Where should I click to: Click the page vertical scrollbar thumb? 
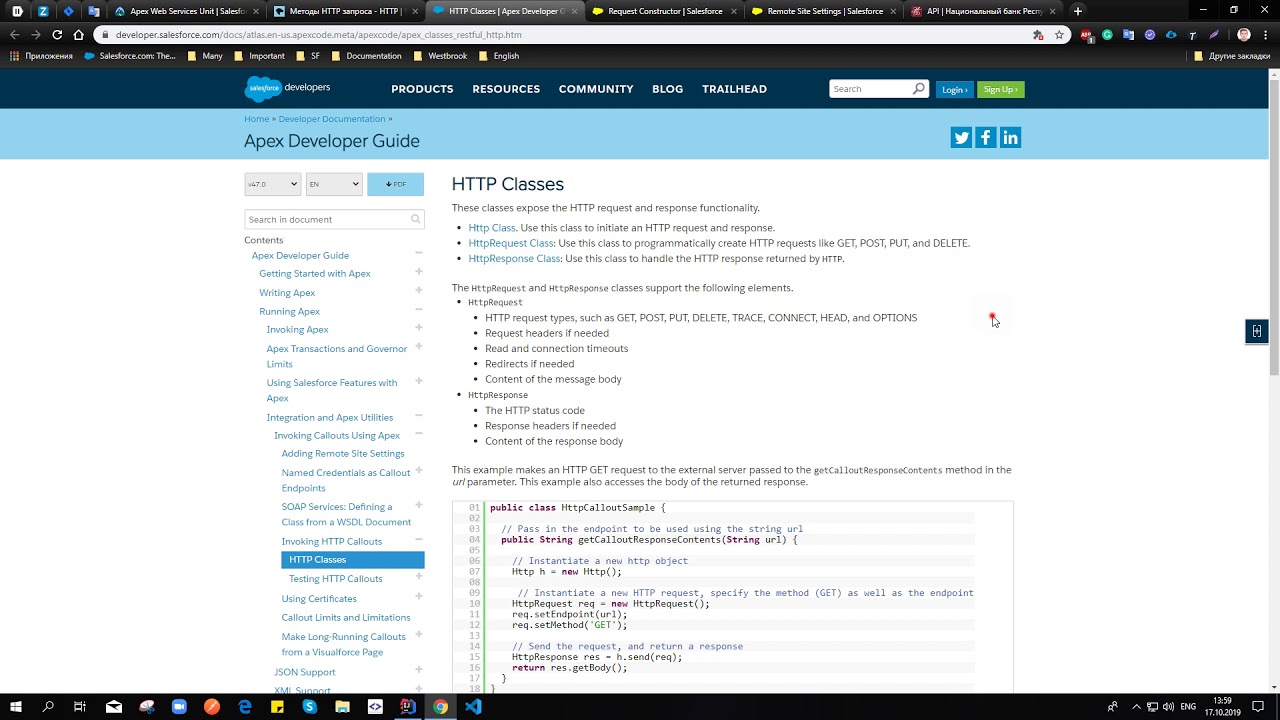click(x=1274, y=227)
